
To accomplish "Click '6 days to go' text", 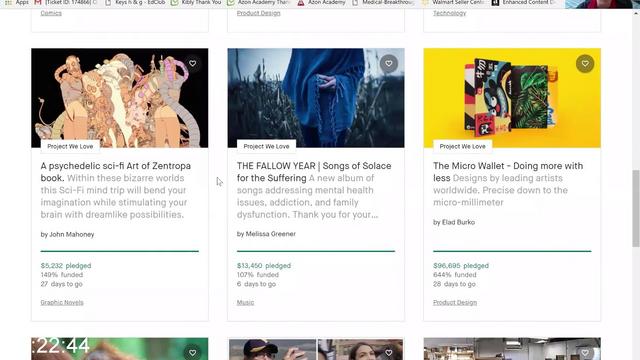I will click(256, 284).
